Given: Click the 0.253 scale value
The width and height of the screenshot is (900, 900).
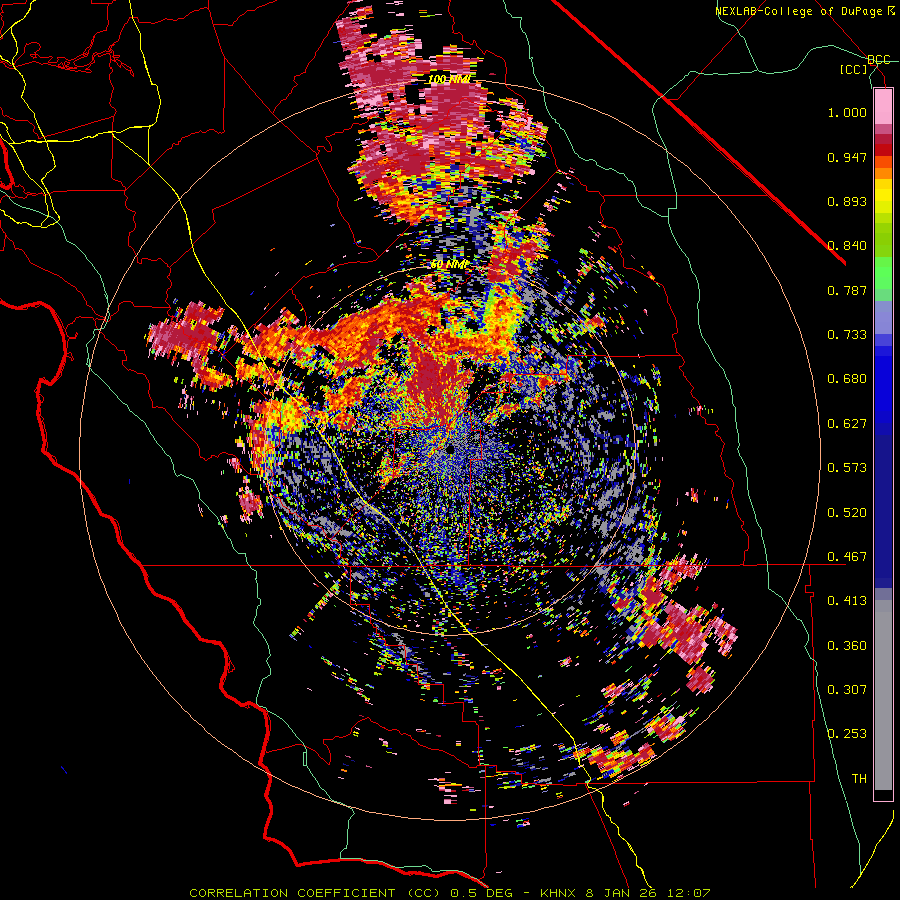Looking at the screenshot, I should pyautogui.click(x=847, y=734).
